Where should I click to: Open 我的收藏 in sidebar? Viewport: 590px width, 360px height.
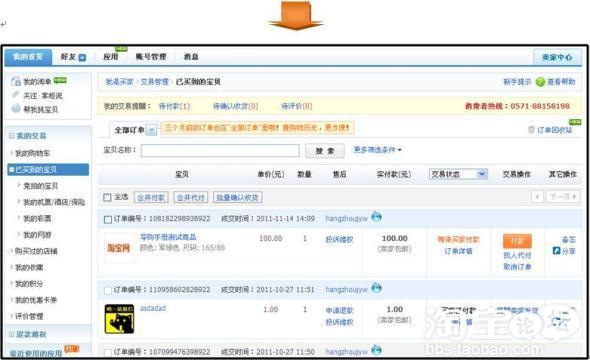coord(29,267)
